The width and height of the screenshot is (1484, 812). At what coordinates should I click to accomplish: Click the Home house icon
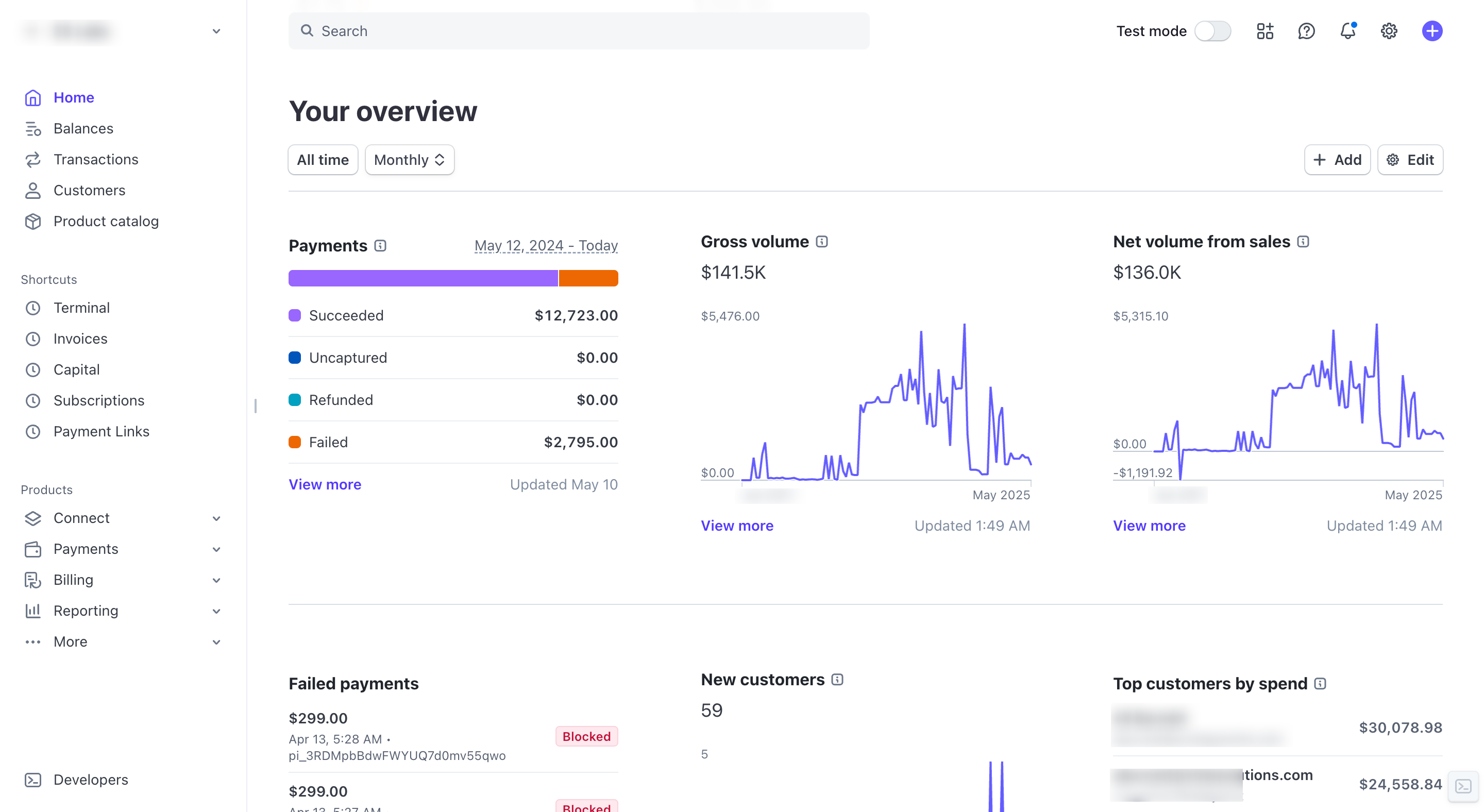pos(33,98)
